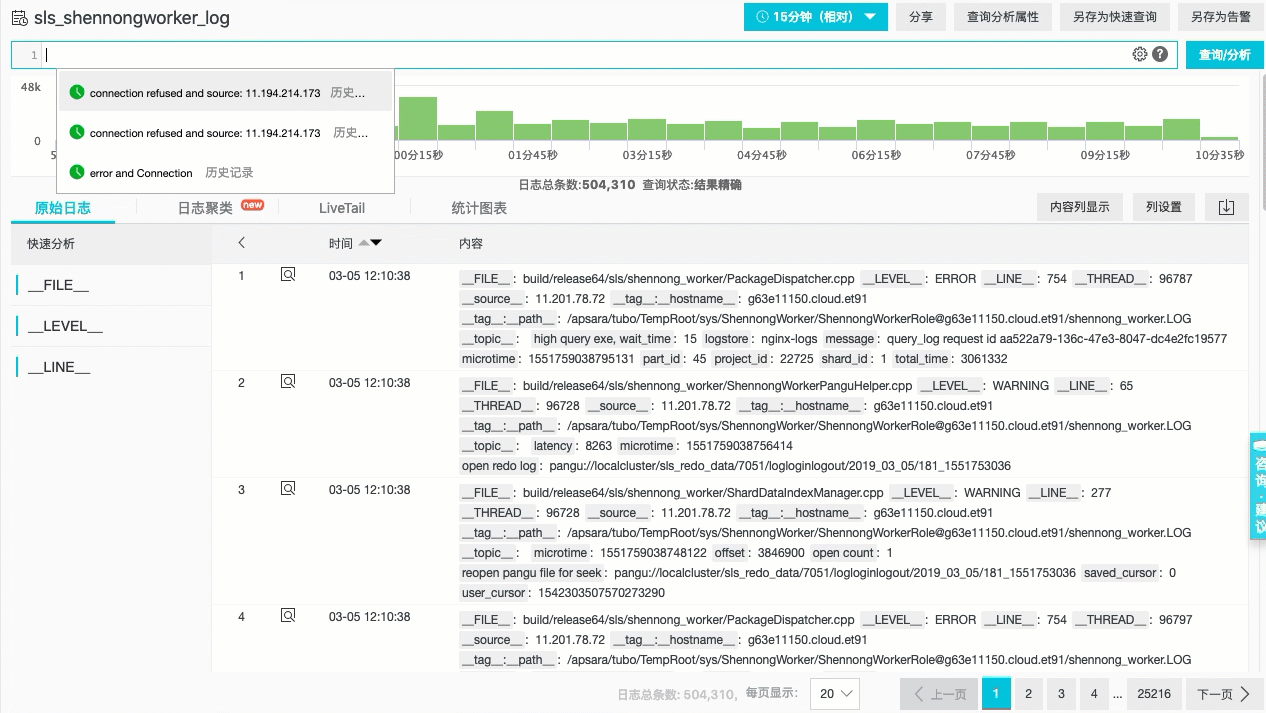Screen dimensions: 1266x713
Task: Click the help question mark icon
Action: click(x=1160, y=55)
